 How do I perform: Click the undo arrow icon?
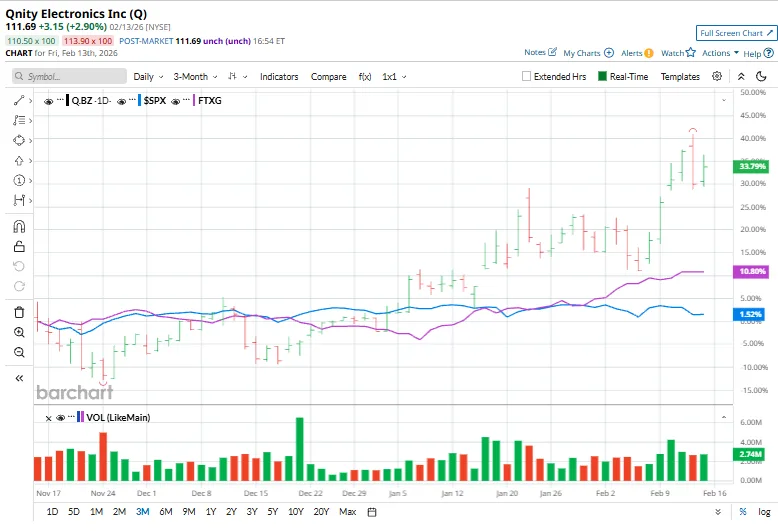pyautogui.click(x=19, y=266)
